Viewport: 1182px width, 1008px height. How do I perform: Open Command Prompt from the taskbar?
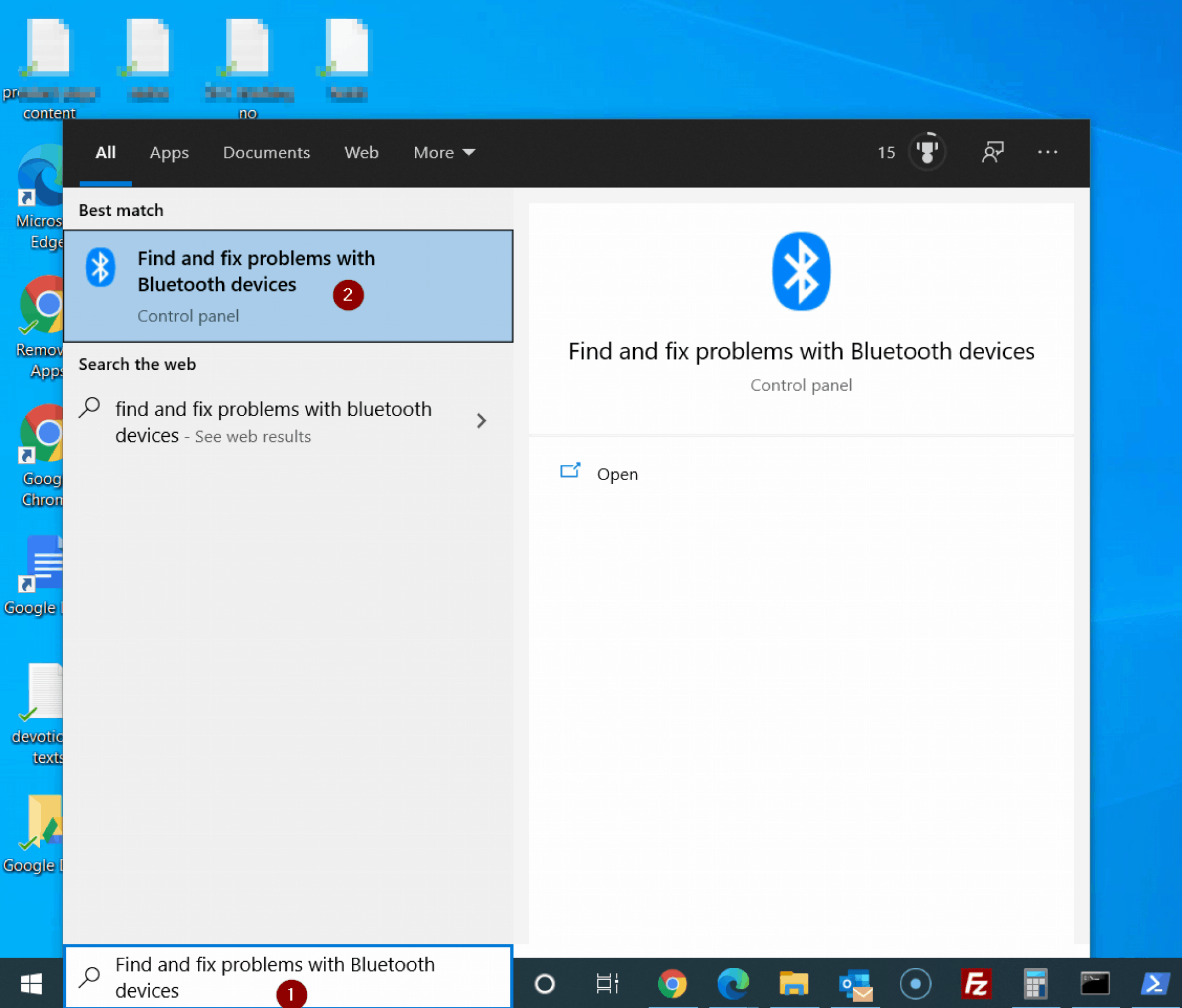point(1096,984)
